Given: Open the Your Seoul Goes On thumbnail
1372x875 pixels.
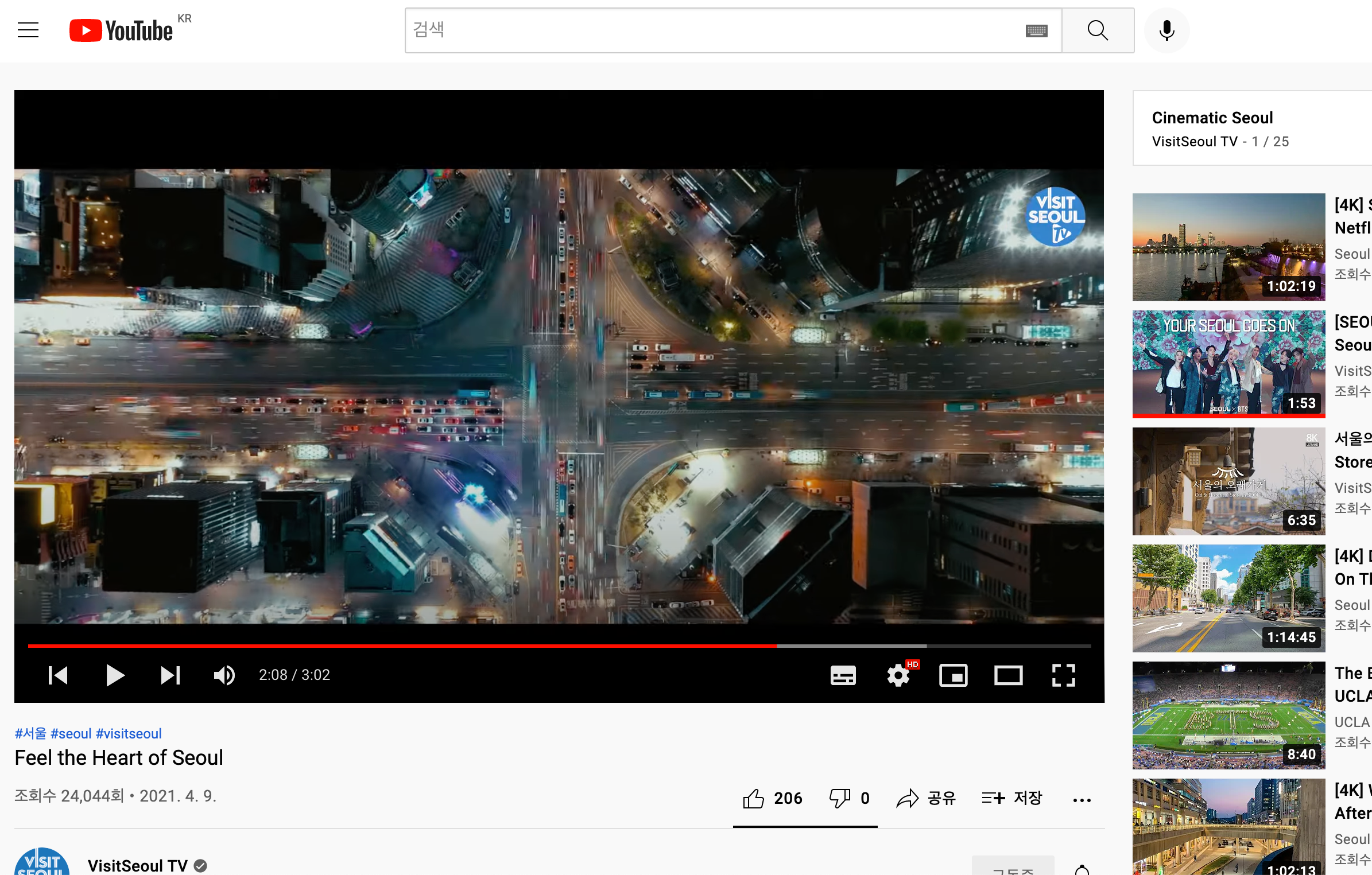Looking at the screenshot, I should (1229, 364).
